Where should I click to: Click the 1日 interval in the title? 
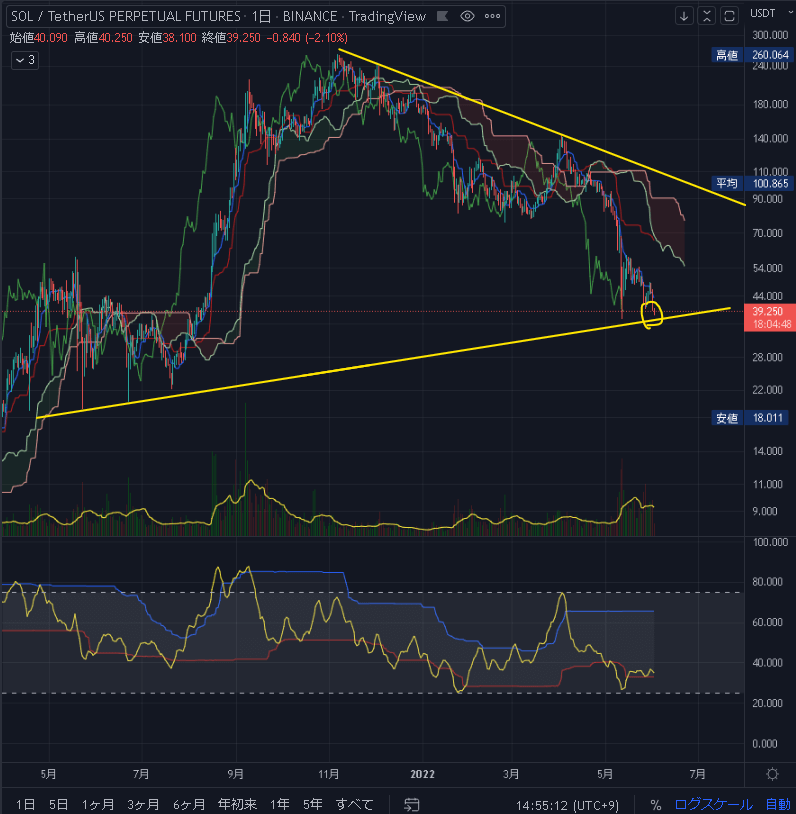(x=261, y=17)
